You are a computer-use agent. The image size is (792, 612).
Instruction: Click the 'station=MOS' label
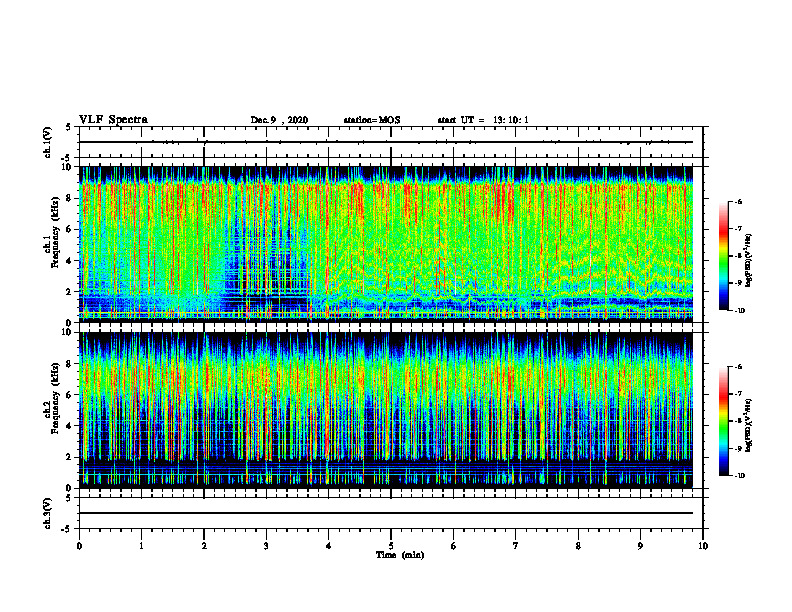click(372, 120)
